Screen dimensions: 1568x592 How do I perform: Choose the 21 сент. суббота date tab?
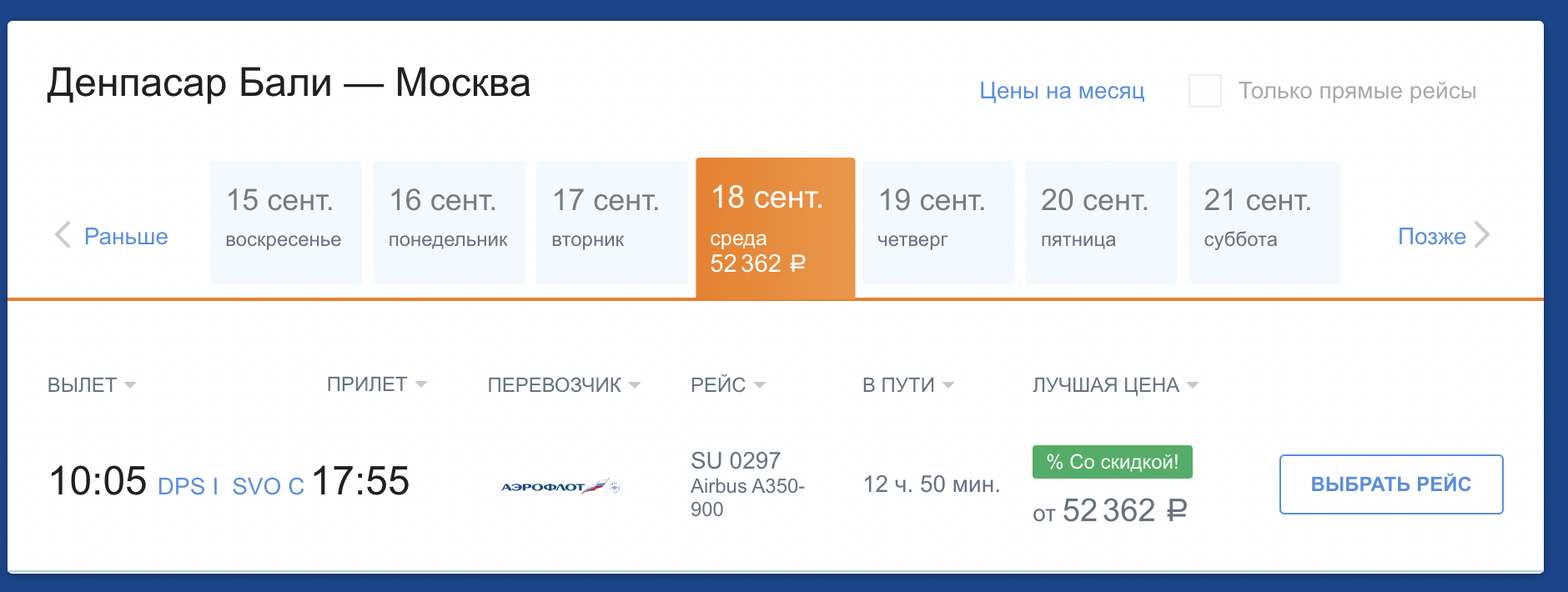[x=1264, y=223]
